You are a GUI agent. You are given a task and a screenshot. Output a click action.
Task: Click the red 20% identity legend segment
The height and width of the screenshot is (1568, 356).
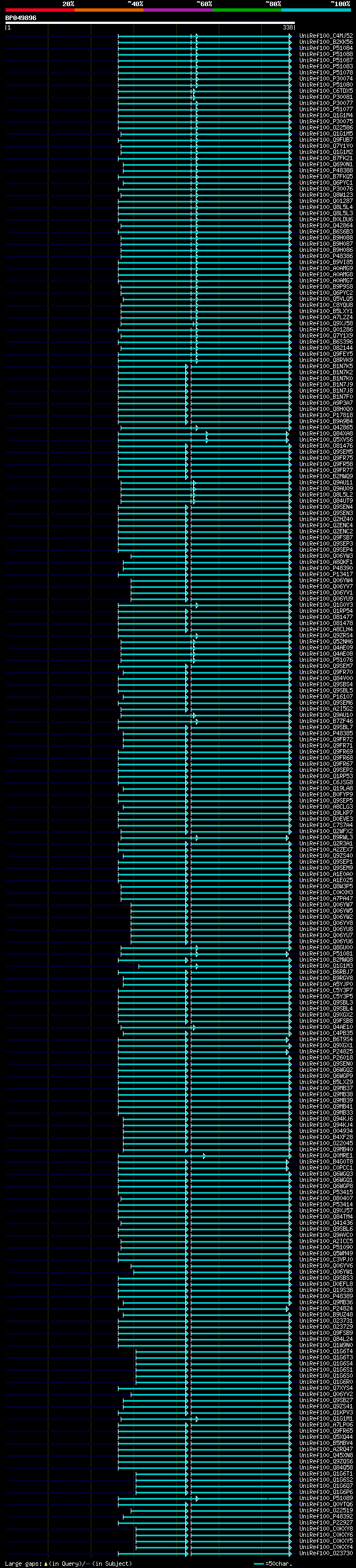click(39, 10)
